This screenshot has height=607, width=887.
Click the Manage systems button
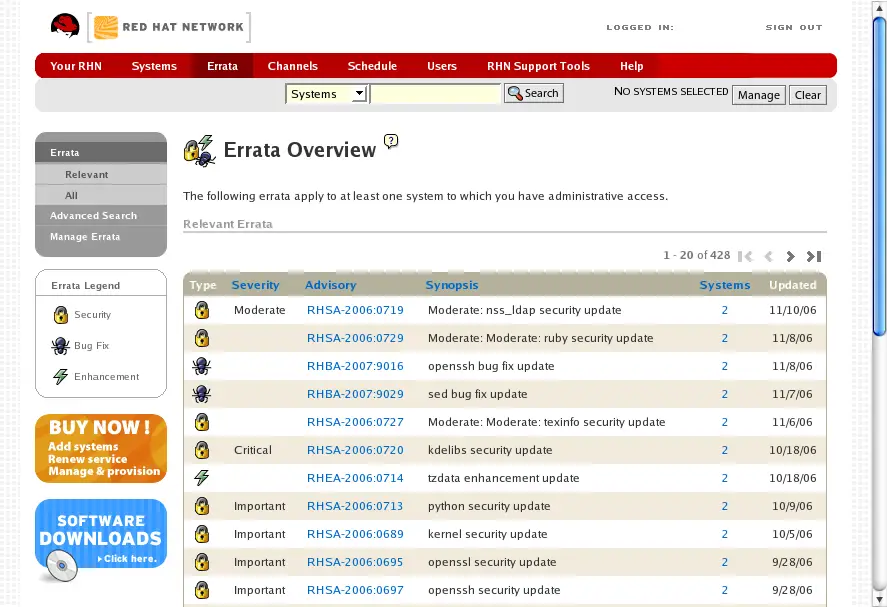click(x=758, y=95)
